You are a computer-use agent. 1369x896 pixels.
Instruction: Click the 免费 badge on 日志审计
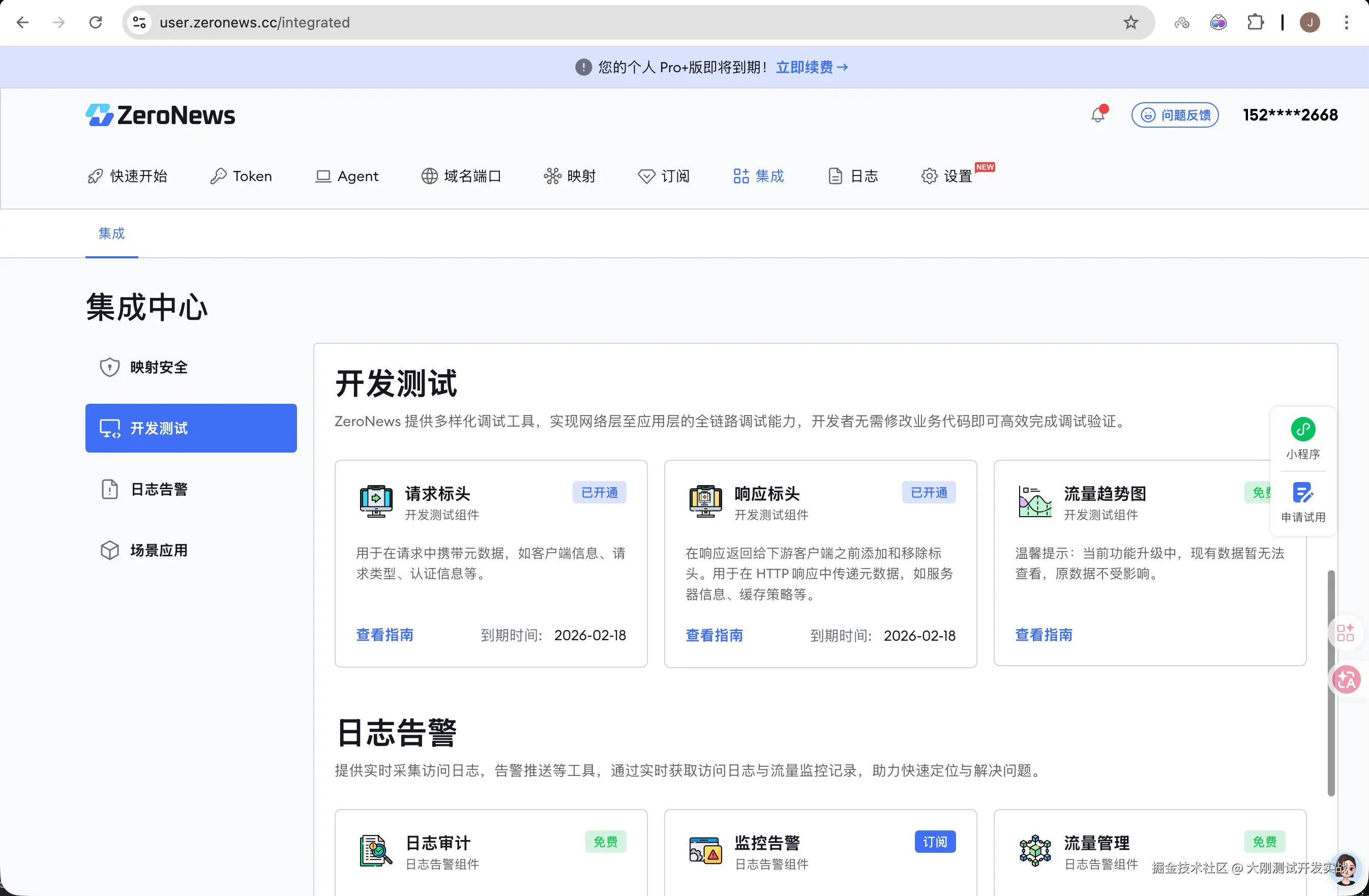tap(605, 842)
